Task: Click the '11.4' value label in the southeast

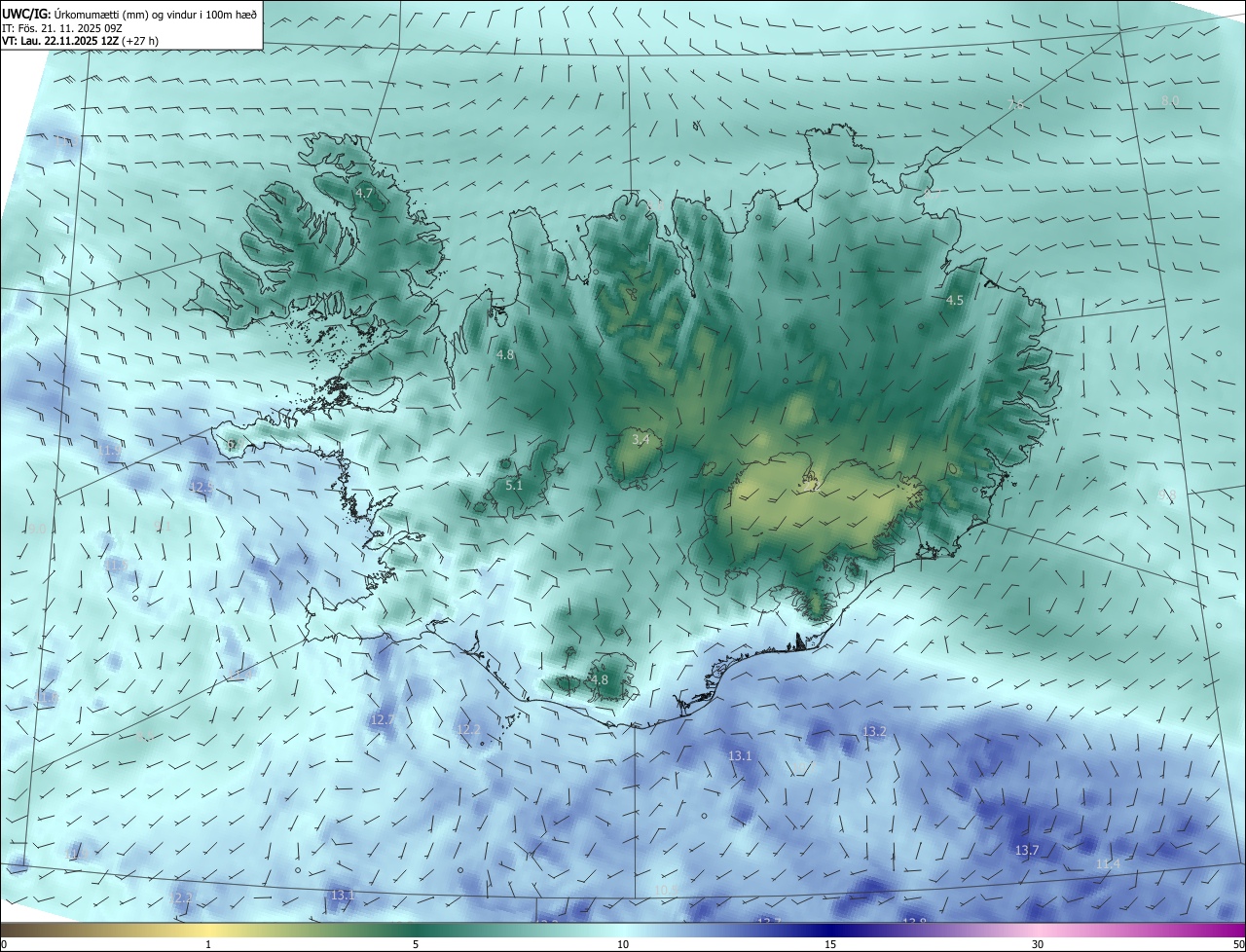Action: (x=1108, y=863)
